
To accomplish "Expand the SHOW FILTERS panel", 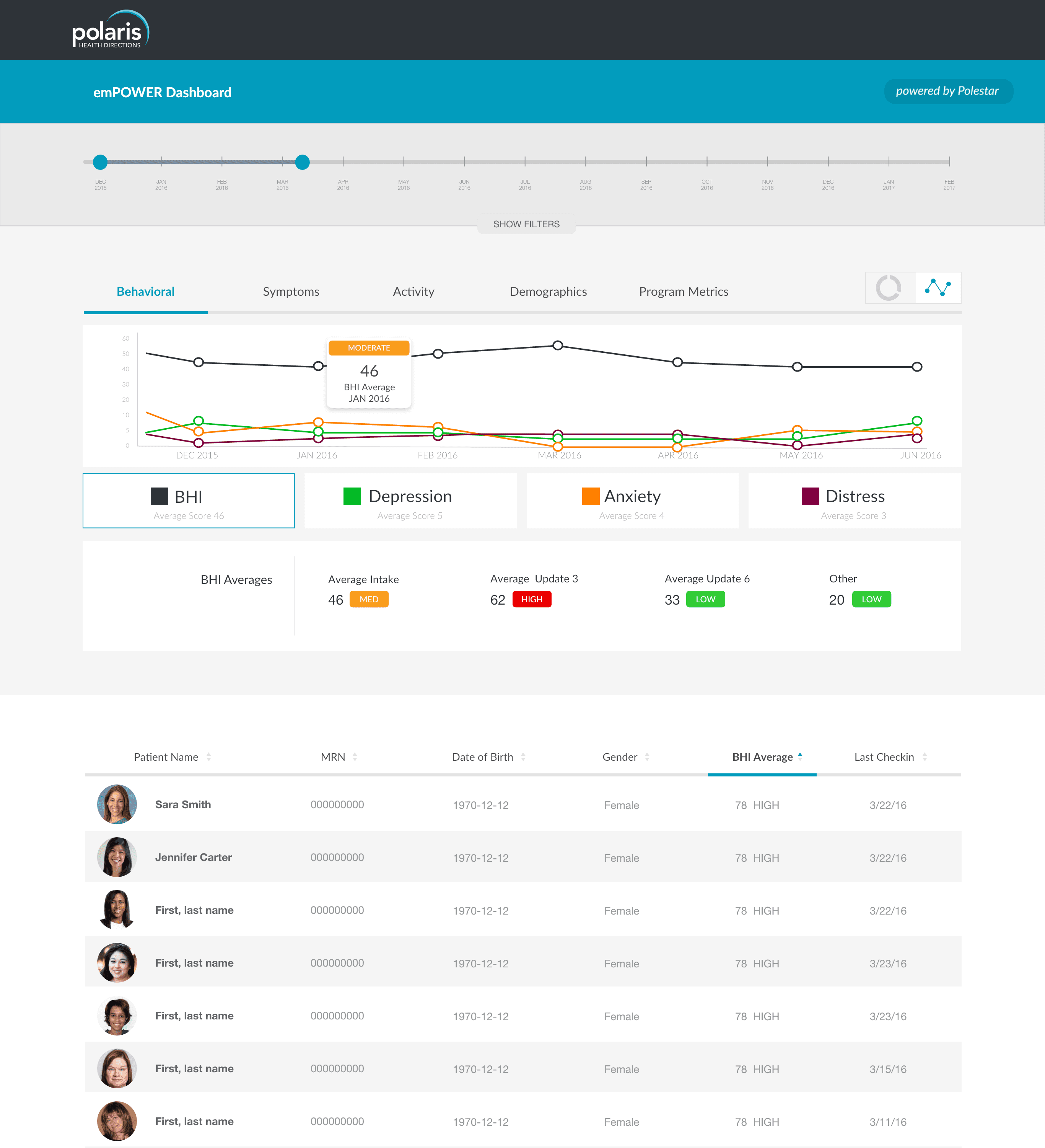I will (x=526, y=224).
